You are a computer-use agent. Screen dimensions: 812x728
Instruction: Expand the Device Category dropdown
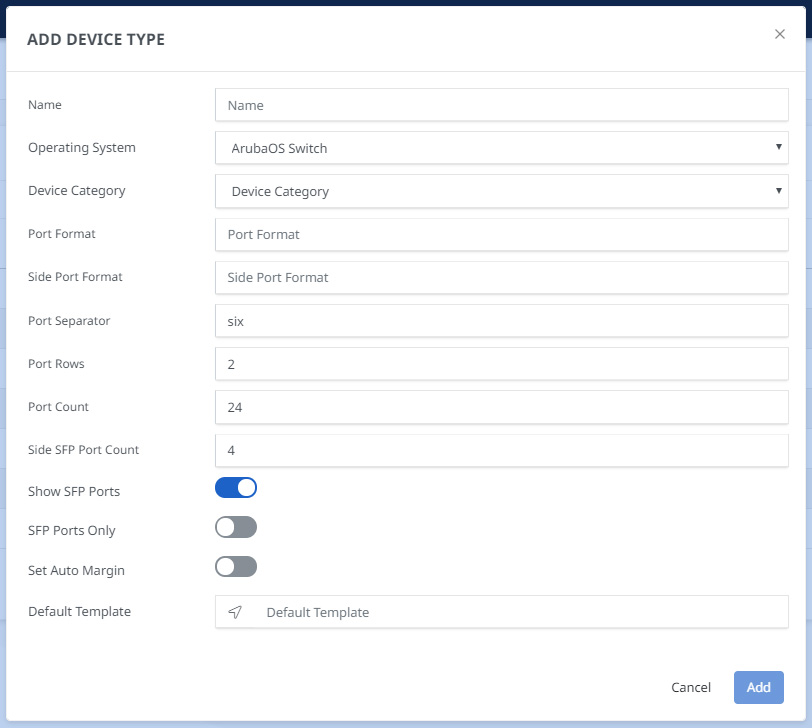point(500,191)
